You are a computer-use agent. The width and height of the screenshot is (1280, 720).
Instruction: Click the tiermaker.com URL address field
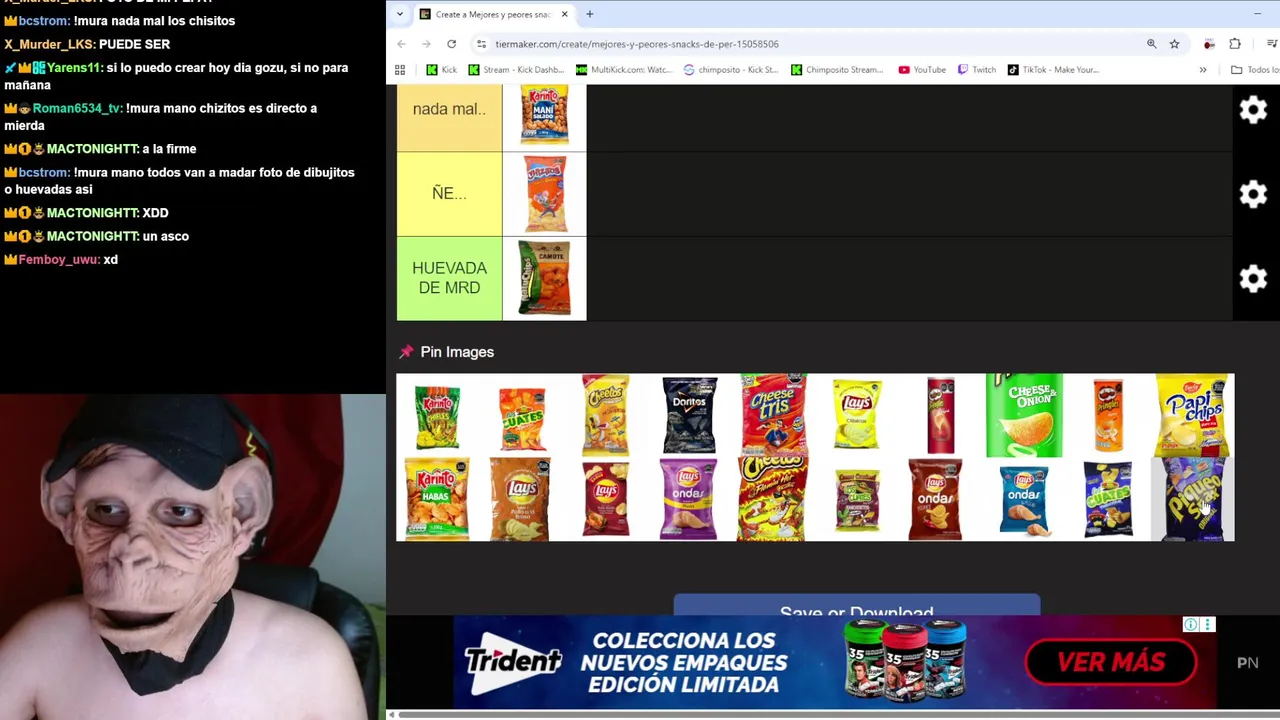coord(636,44)
